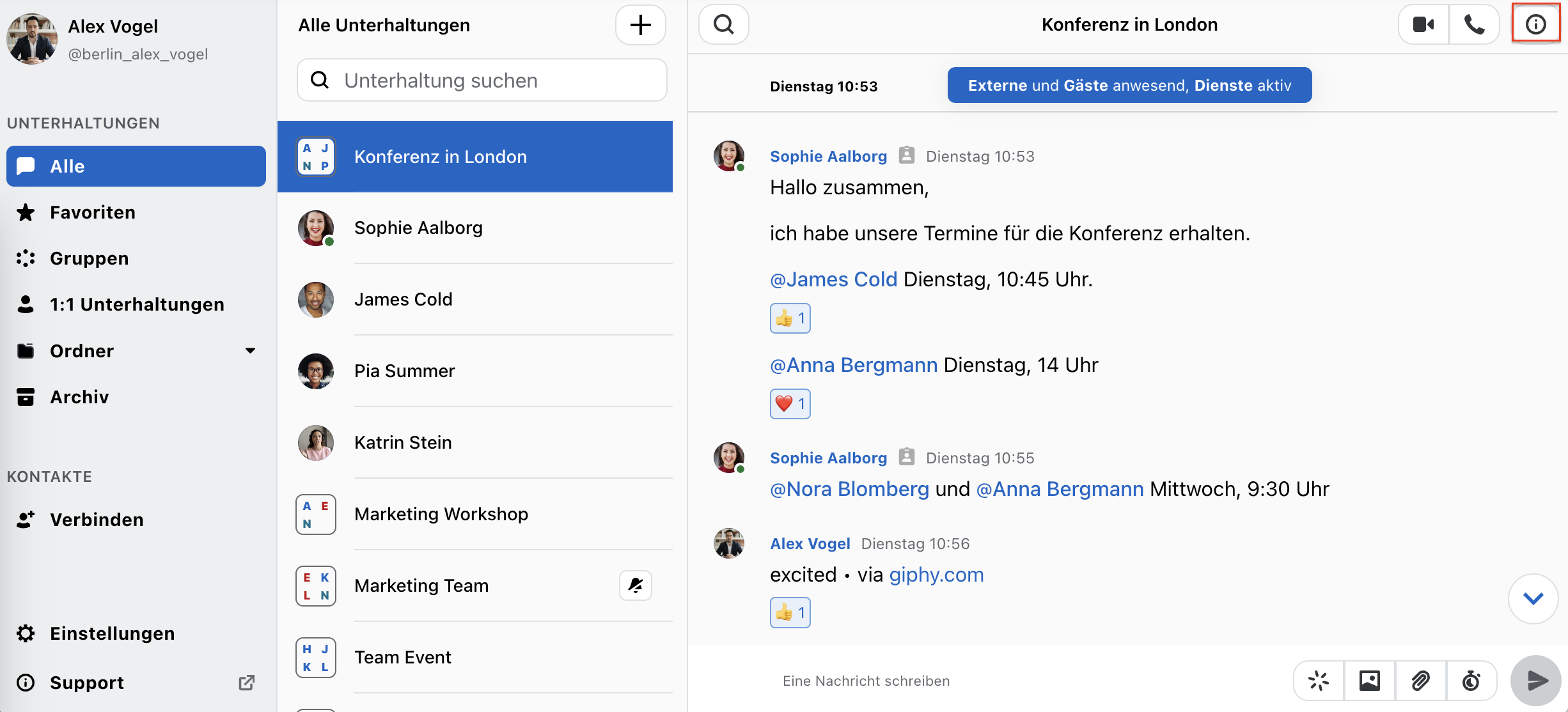This screenshot has width=1568, height=712.
Task: Click the Unterhaltung suchen search field
Action: point(482,81)
